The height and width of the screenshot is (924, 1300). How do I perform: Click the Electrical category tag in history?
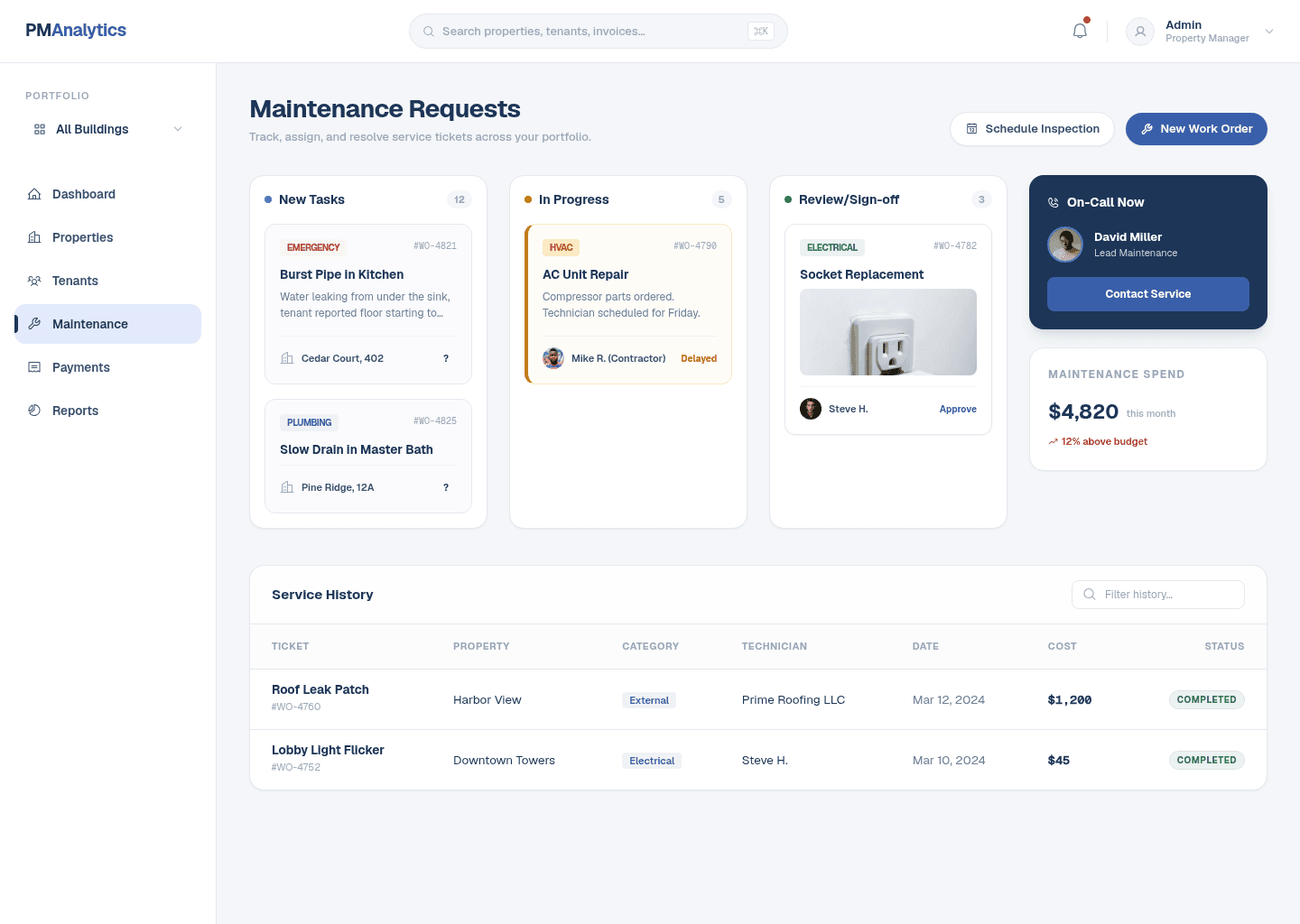[652, 761]
